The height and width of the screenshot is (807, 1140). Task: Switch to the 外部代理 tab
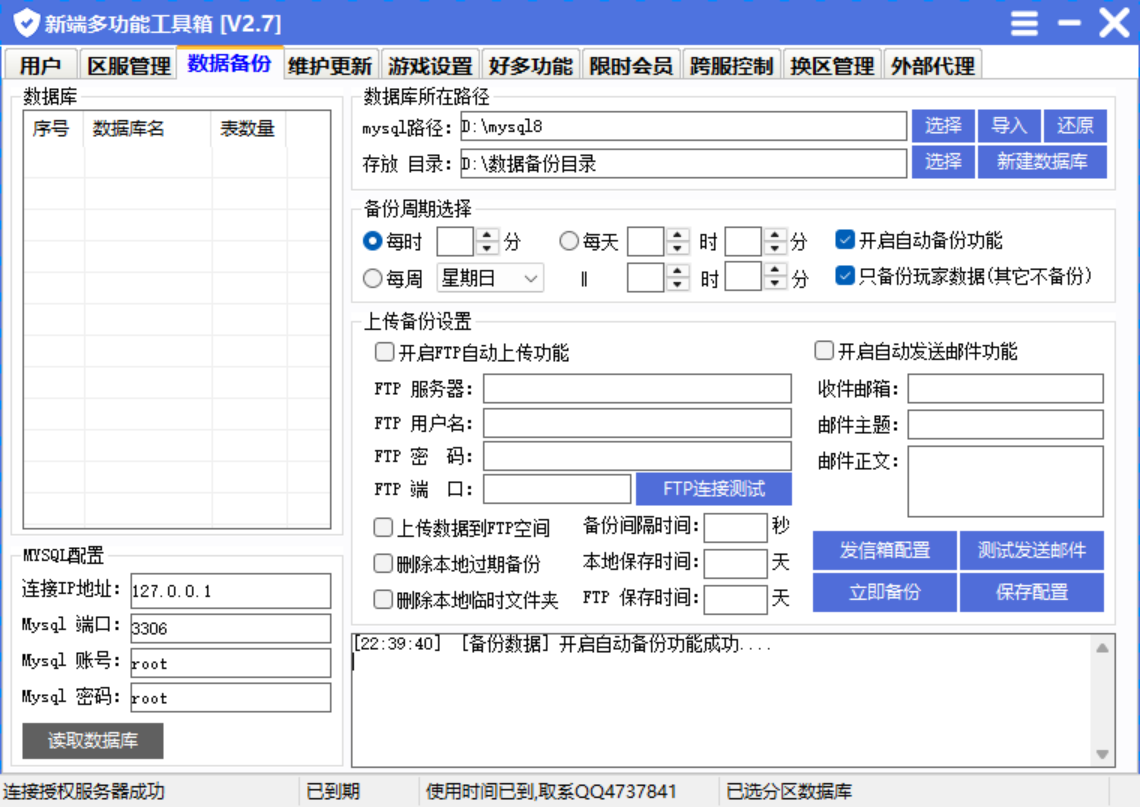coord(932,65)
